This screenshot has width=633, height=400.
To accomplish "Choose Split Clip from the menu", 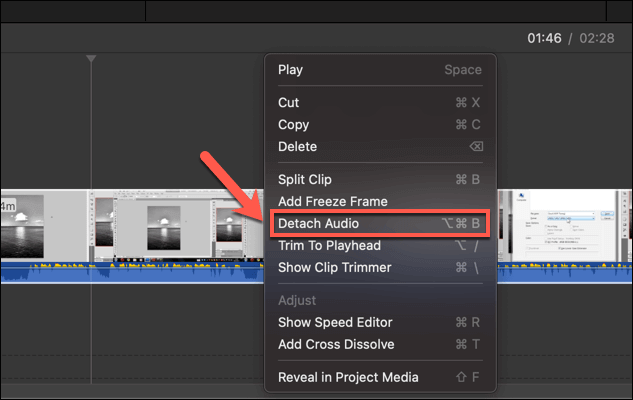I will 307,179.
